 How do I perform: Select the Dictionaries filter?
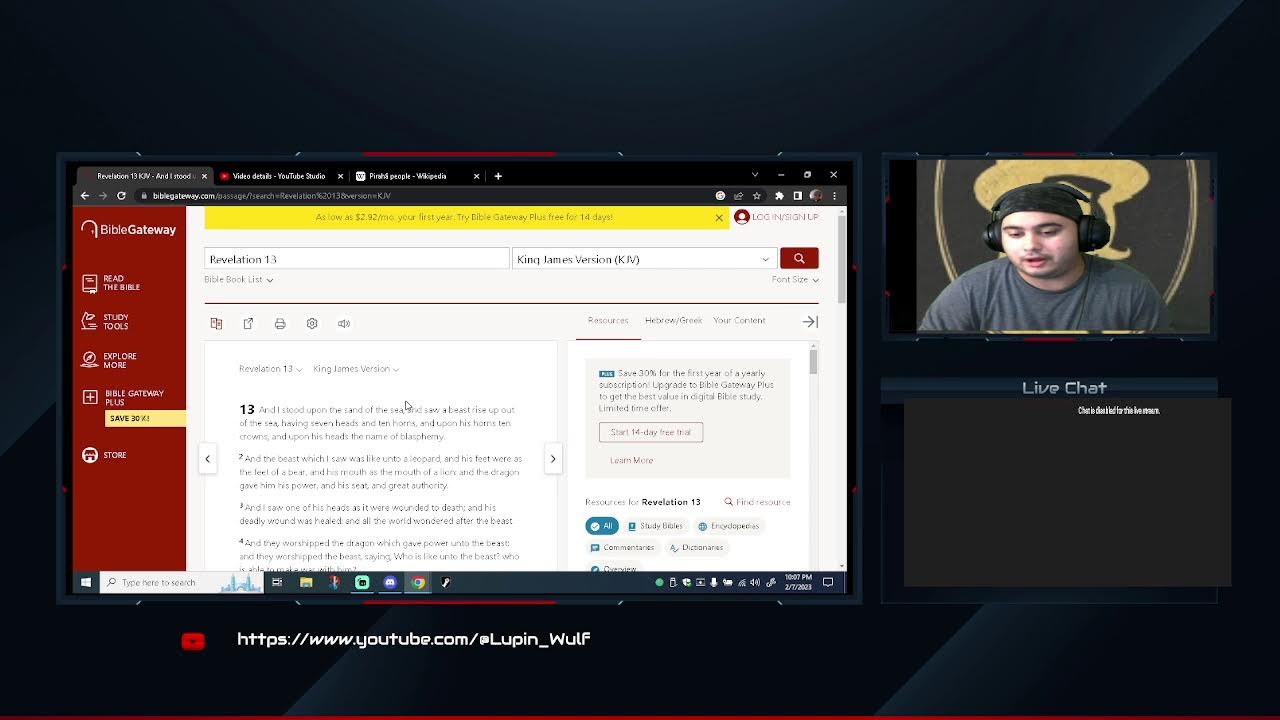(x=696, y=548)
